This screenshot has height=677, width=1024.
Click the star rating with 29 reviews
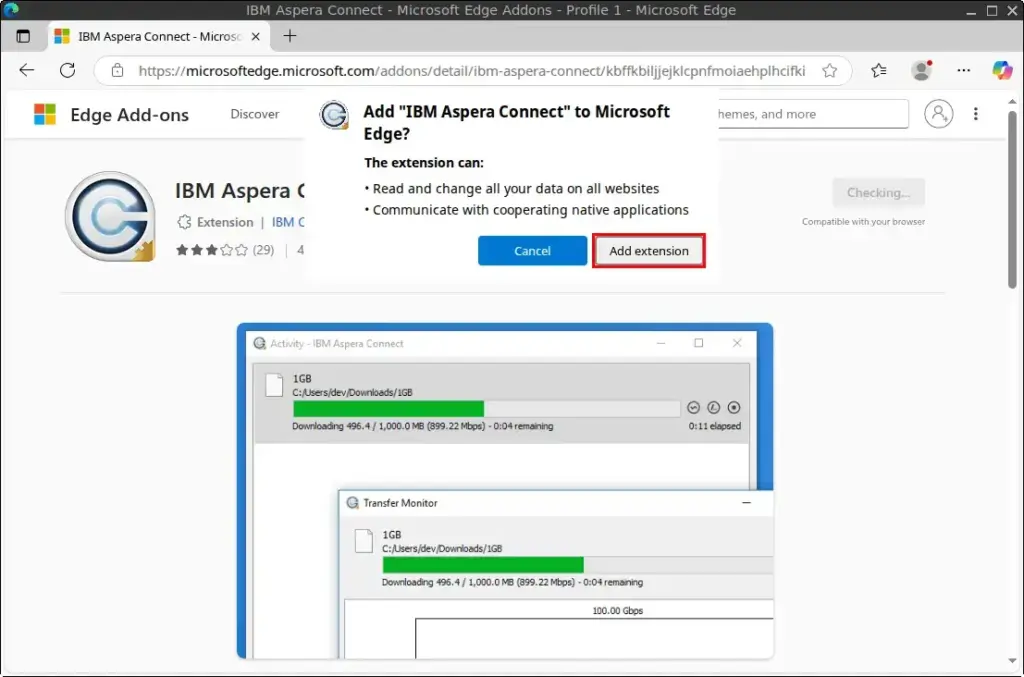point(225,249)
